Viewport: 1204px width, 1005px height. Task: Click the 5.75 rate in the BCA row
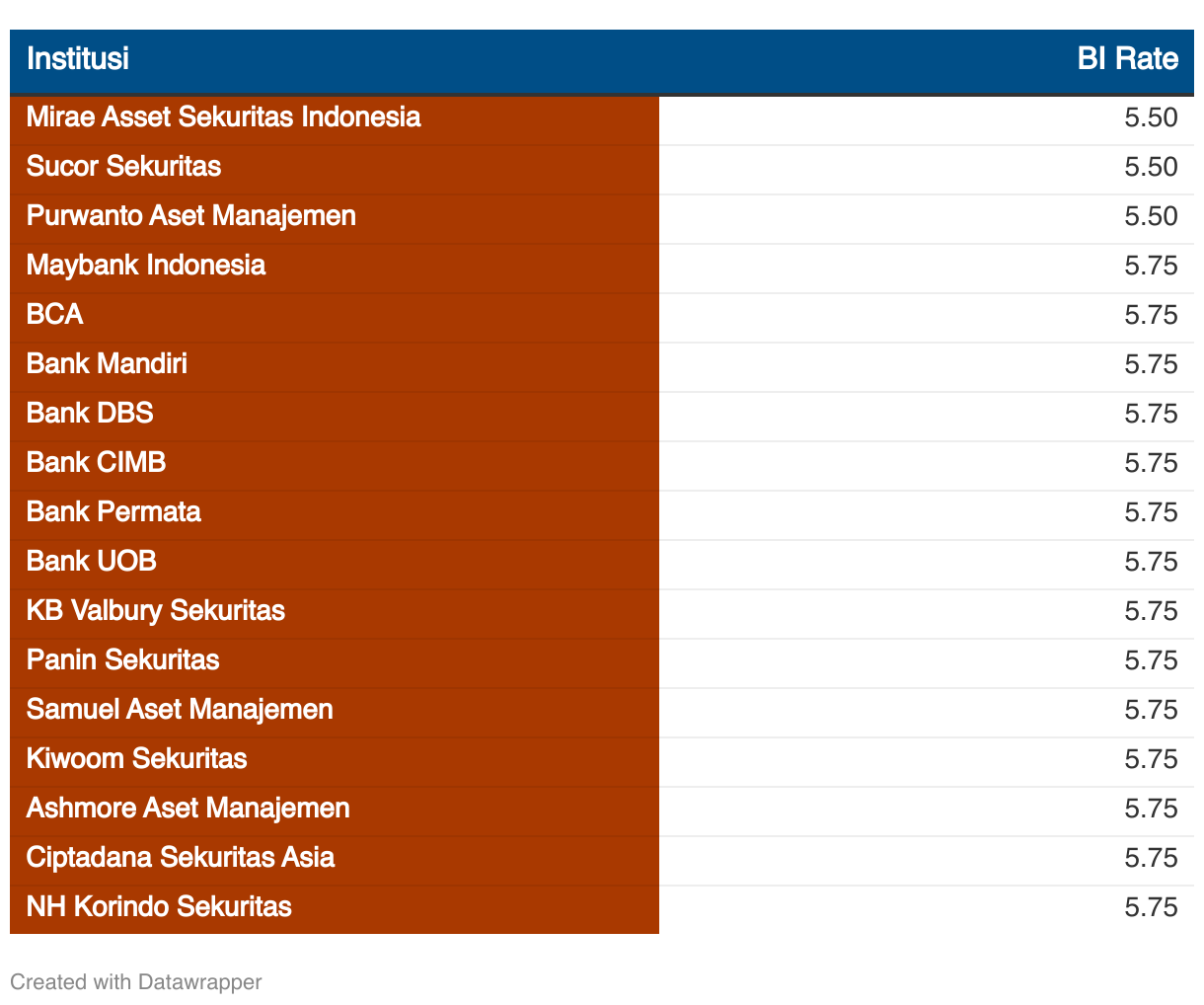pos(1151,315)
